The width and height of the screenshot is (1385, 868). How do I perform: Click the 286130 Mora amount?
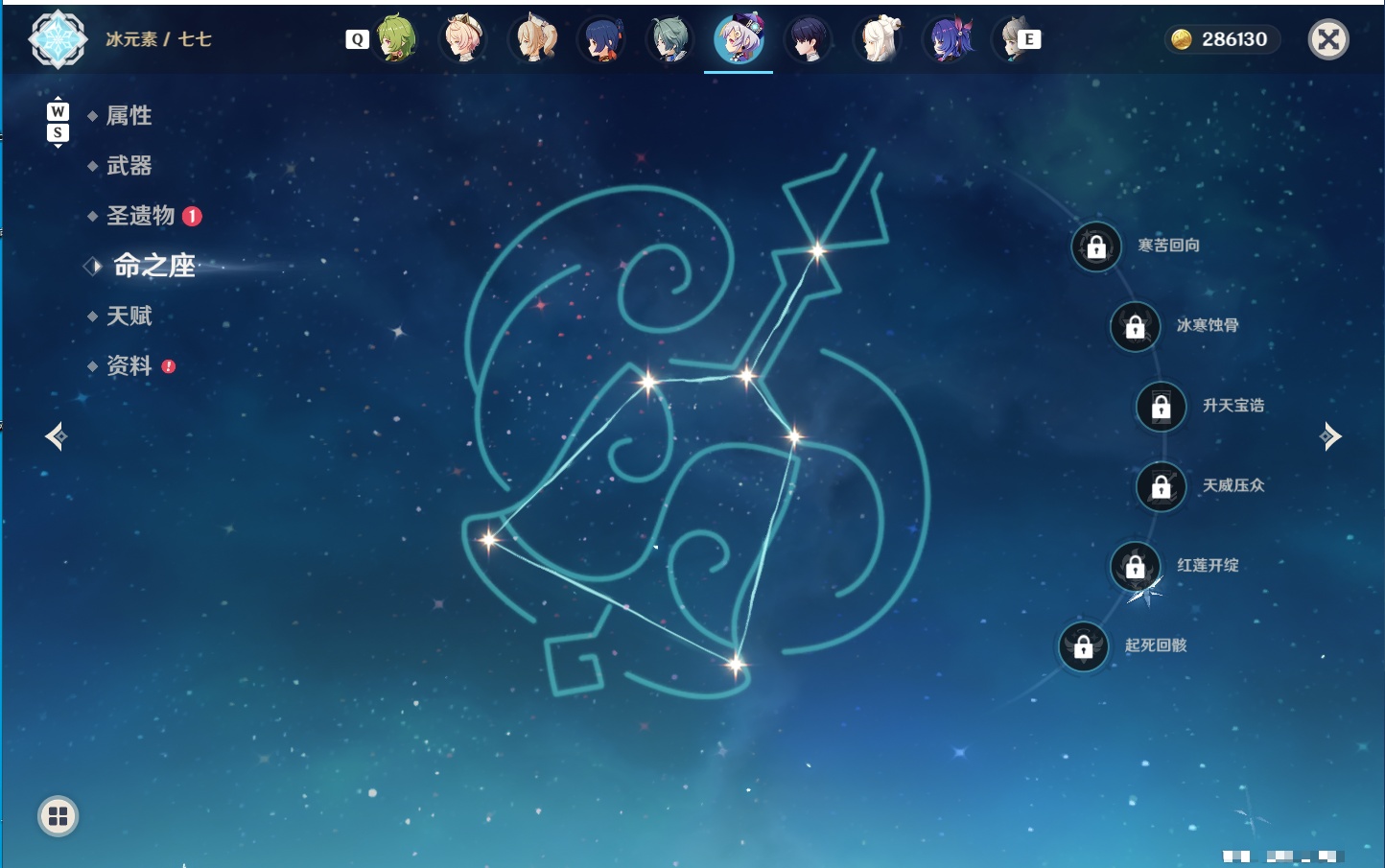coord(1234,39)
